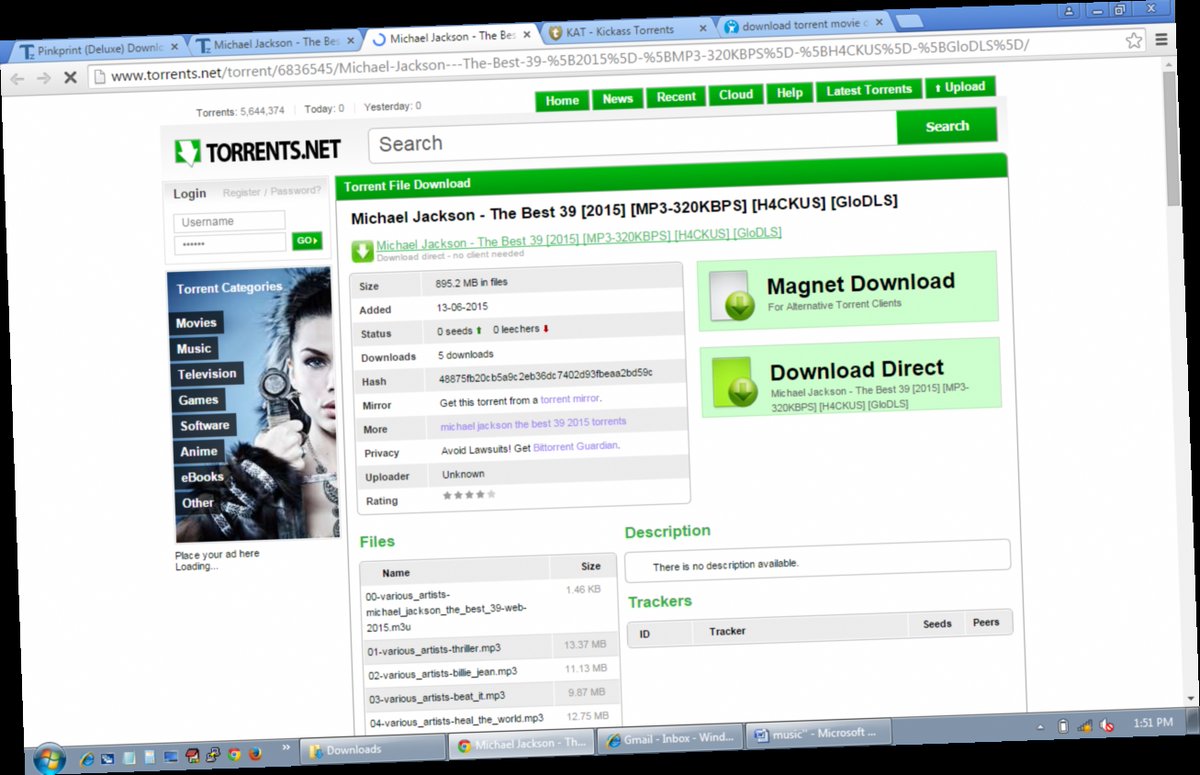Select the Other category
1200x775 pixels.
[x=198, y=504]
